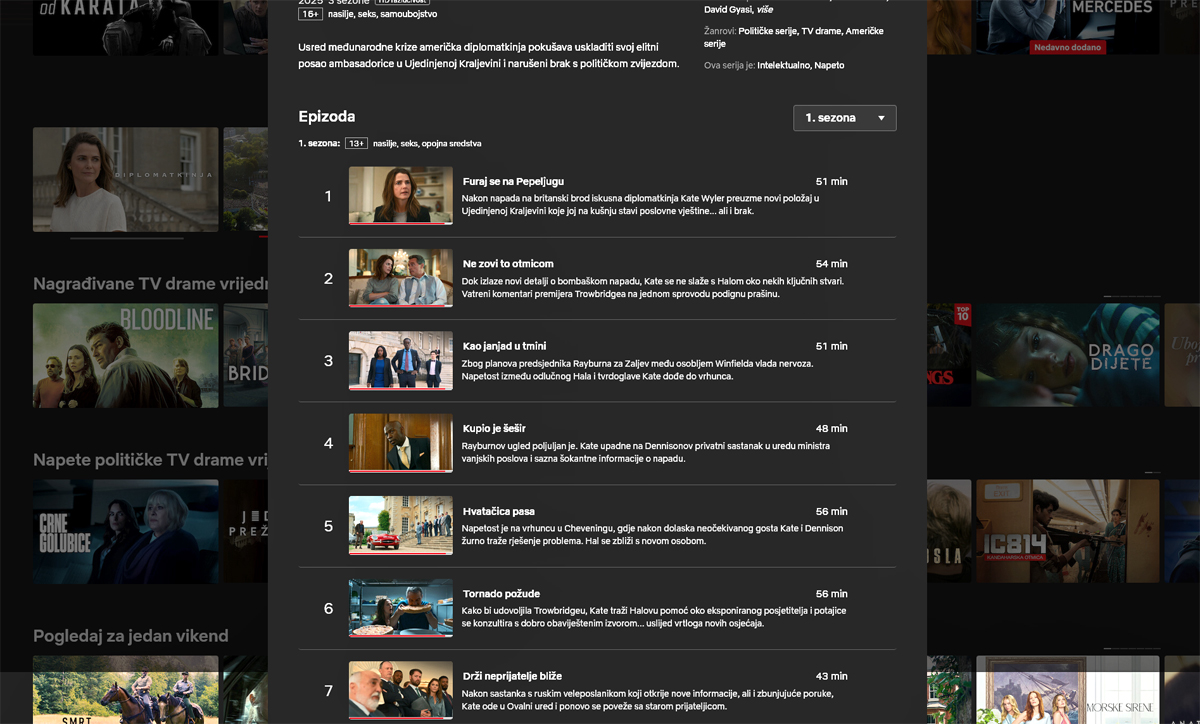The image size is (1200, 724).
Task: Click episode title 'Kupio je šešir'
Action: 494,428
